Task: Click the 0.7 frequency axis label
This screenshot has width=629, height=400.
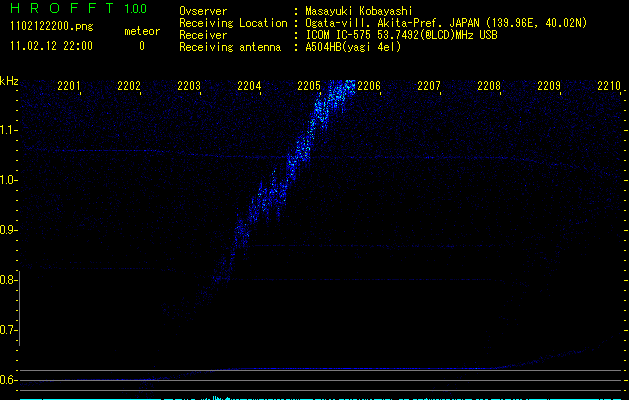Action: (7, 330)
